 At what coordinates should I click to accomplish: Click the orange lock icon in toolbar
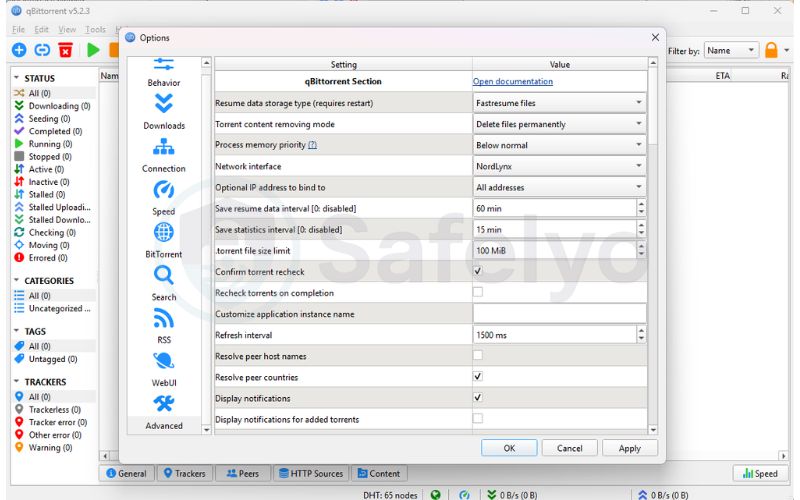tap(771, 51)
